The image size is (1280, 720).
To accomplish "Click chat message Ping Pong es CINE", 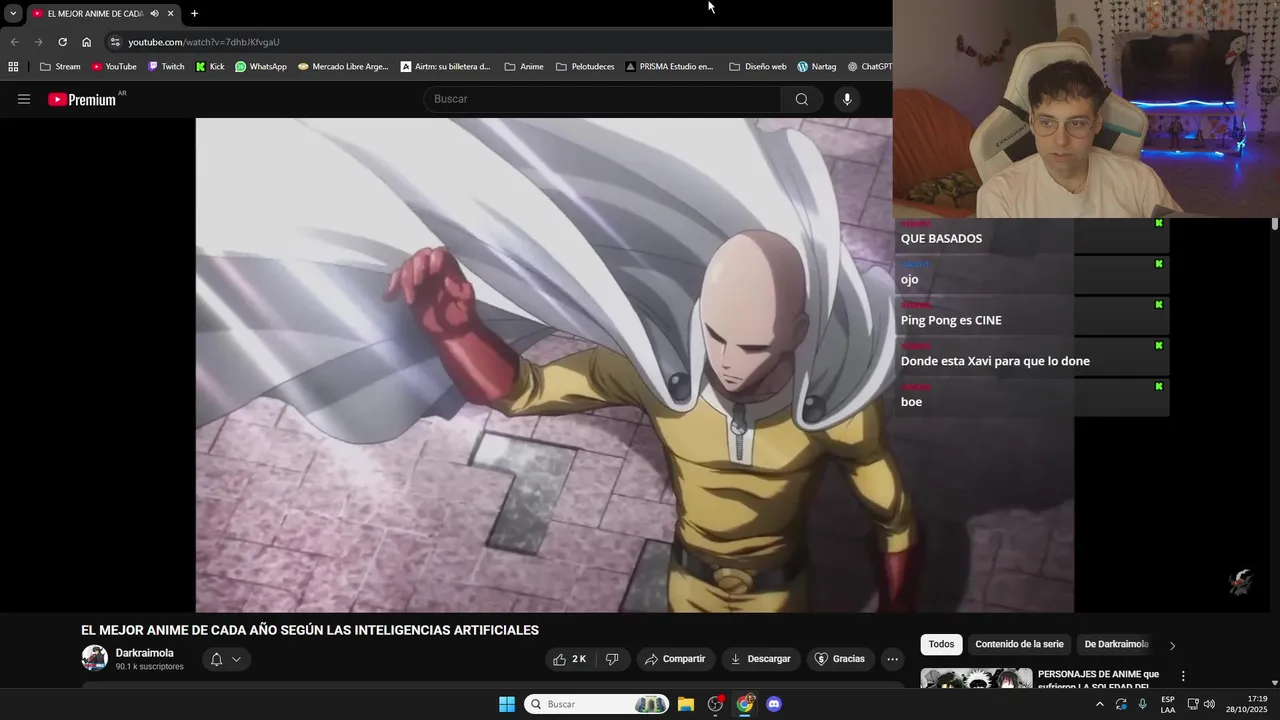I will coord(951,320).
